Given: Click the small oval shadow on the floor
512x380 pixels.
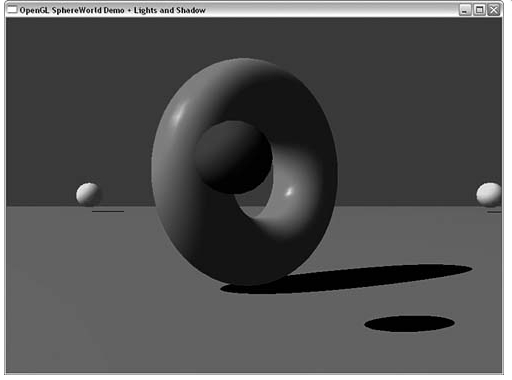Looking at the screenshot, I should [409, 324].
